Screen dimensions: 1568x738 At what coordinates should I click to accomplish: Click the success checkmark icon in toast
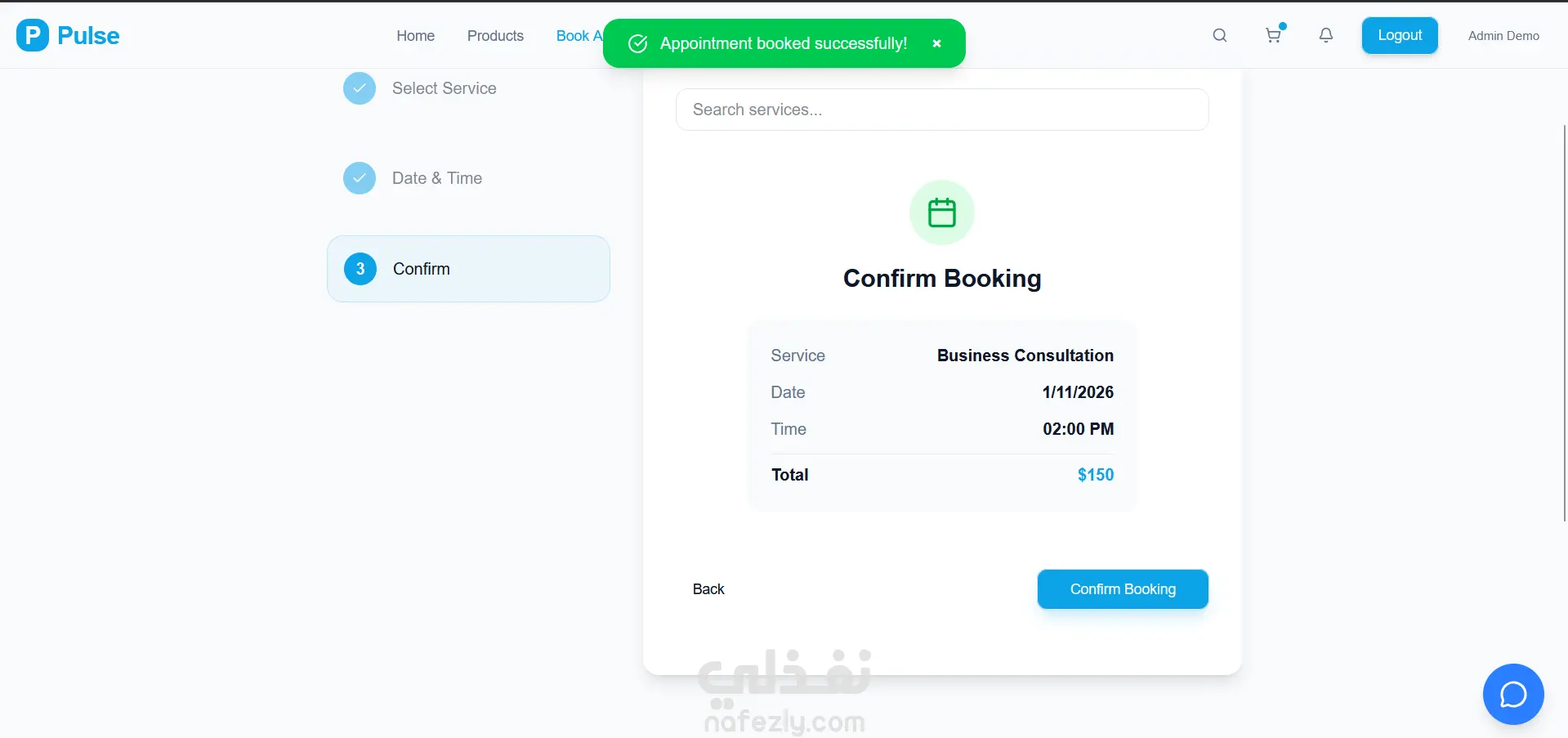[x=638, y=43]
